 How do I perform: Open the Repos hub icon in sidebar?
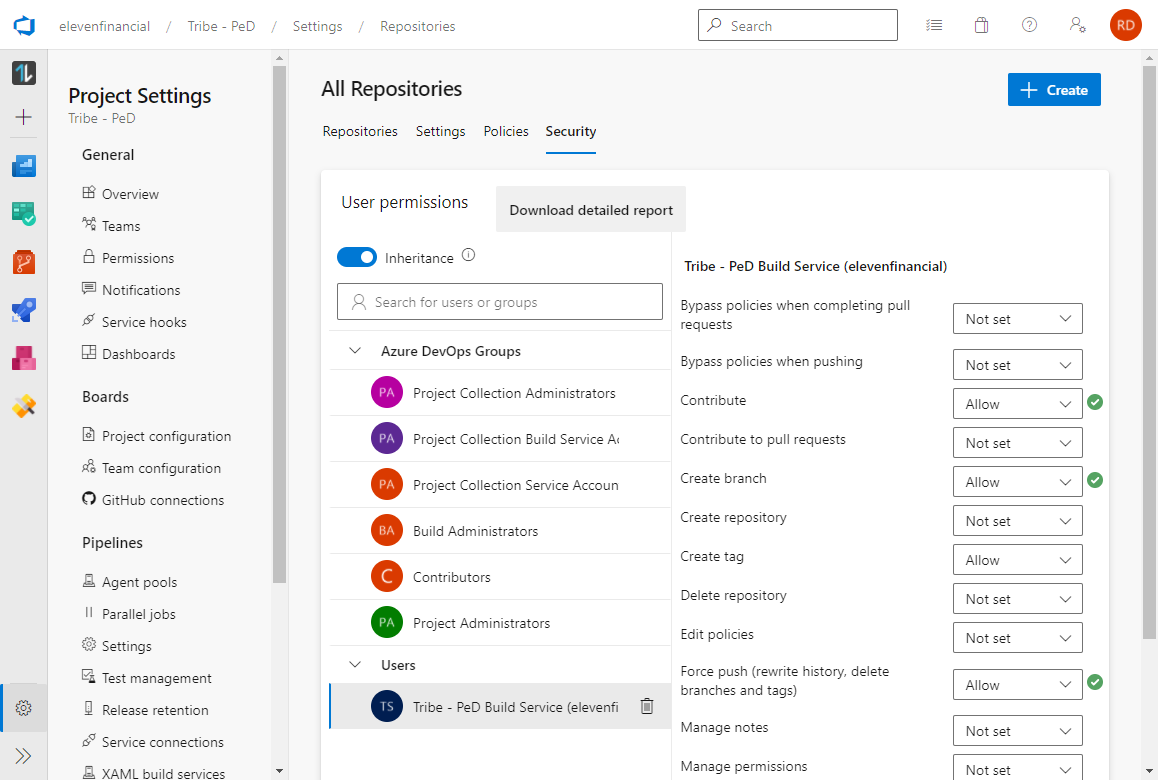point(24,261)
